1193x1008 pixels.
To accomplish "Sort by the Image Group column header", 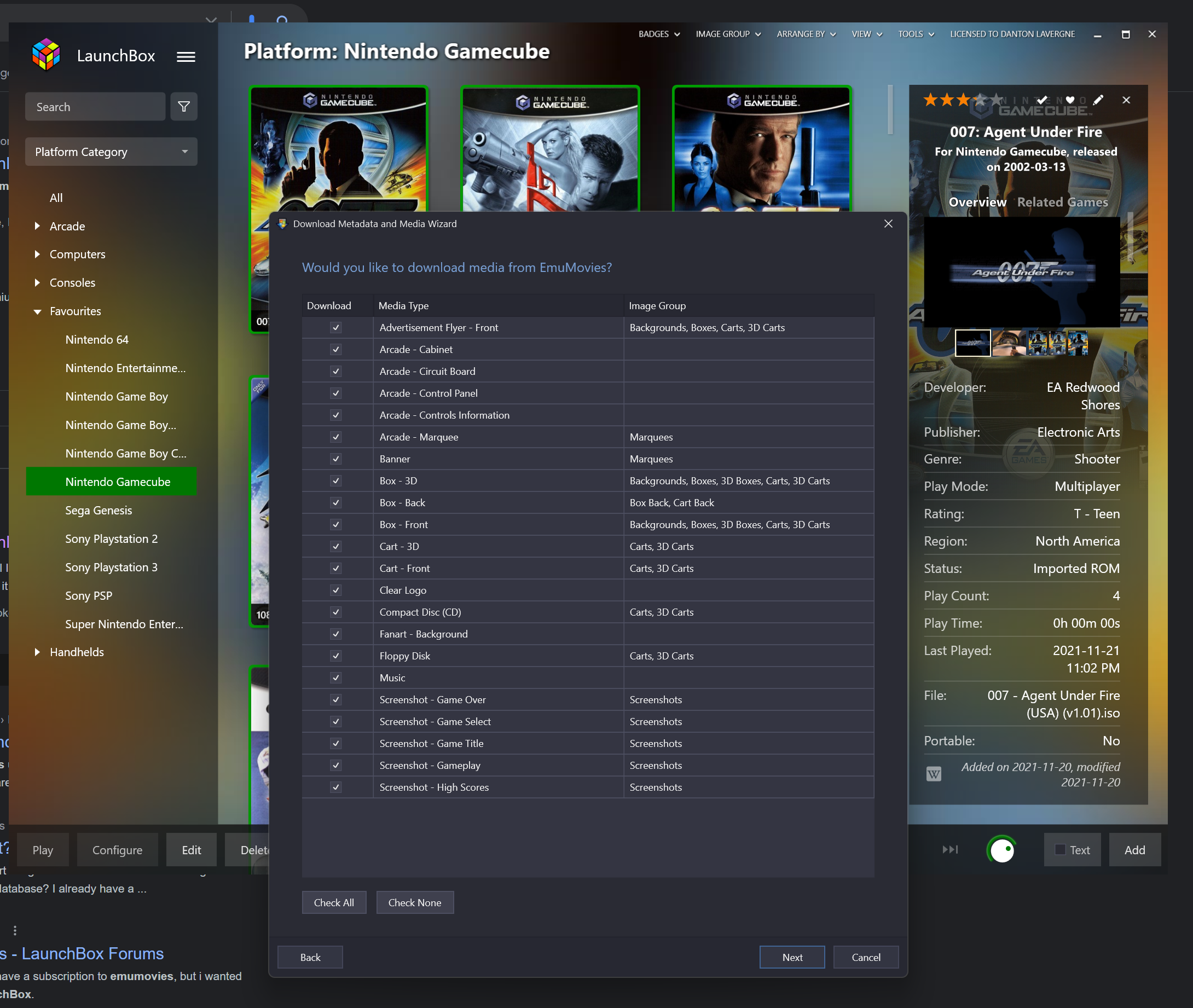I will (x=749, y=306).
